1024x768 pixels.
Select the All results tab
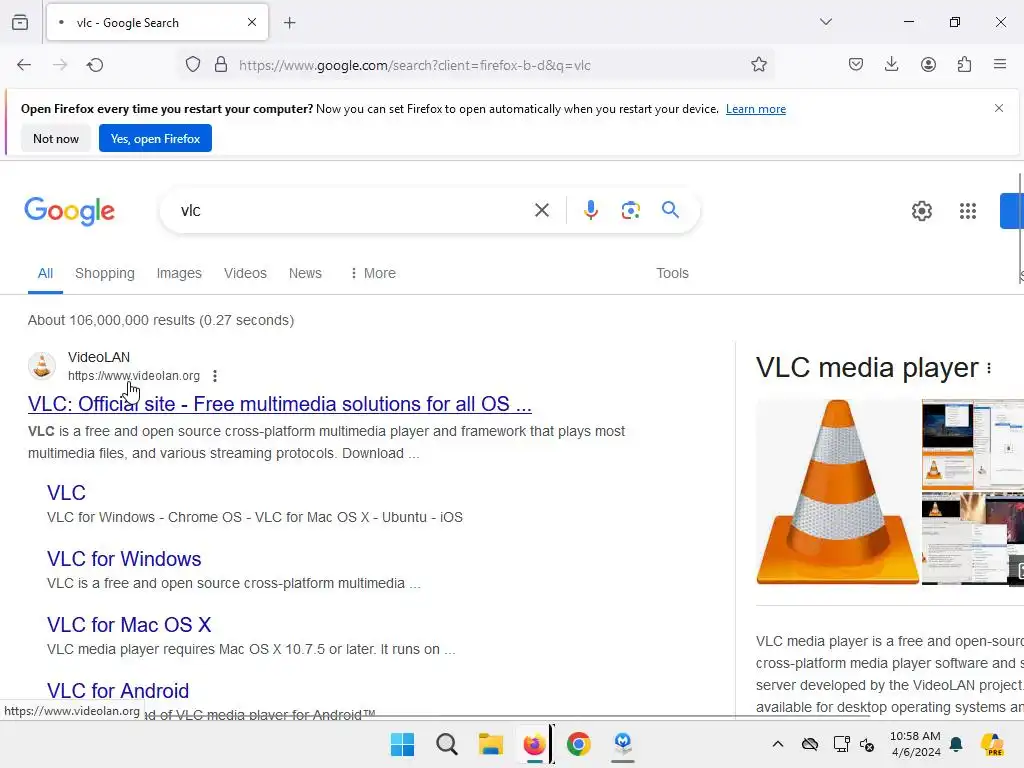45,273
